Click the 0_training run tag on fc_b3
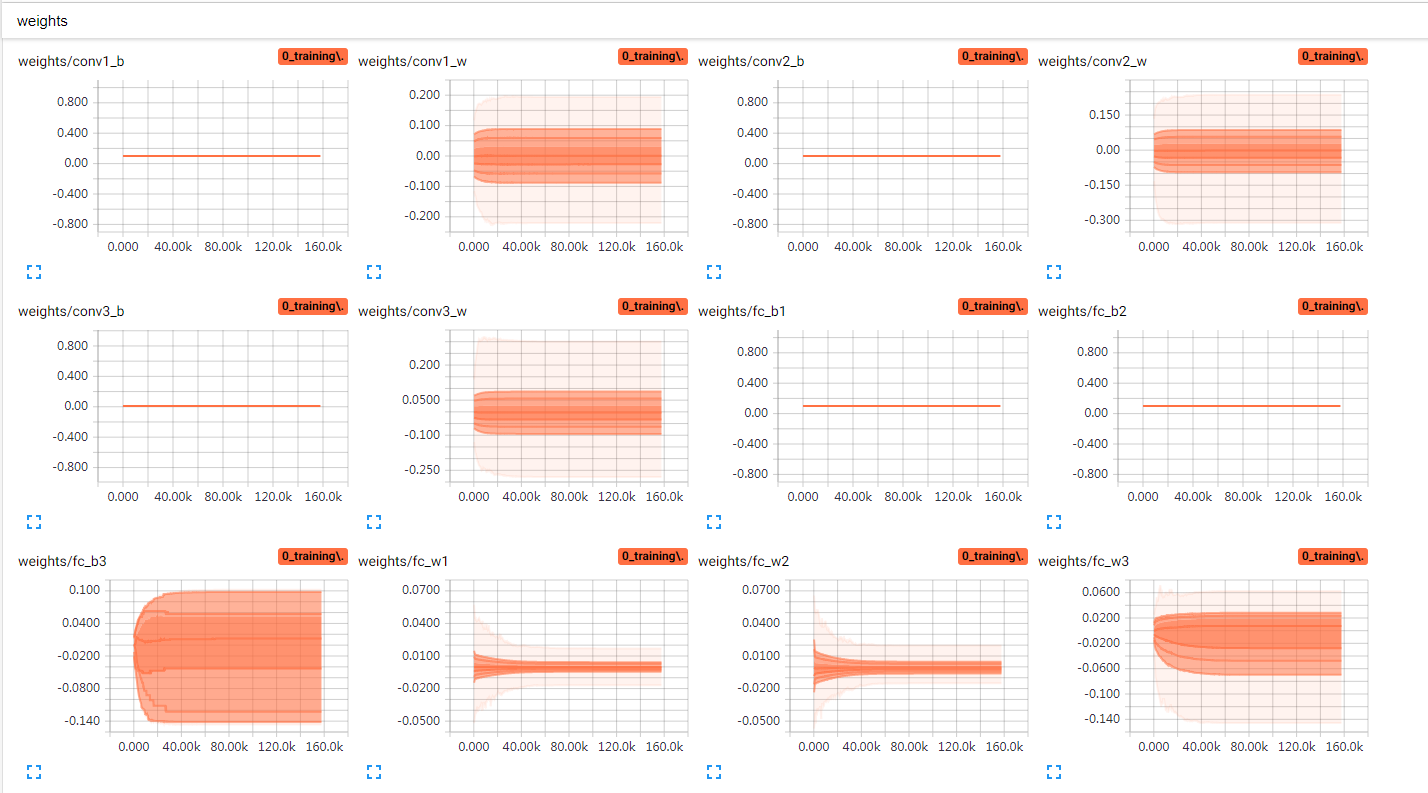The height and width of the screenshot is (793, 1428). pyautogui.click(x=313, y=556)
